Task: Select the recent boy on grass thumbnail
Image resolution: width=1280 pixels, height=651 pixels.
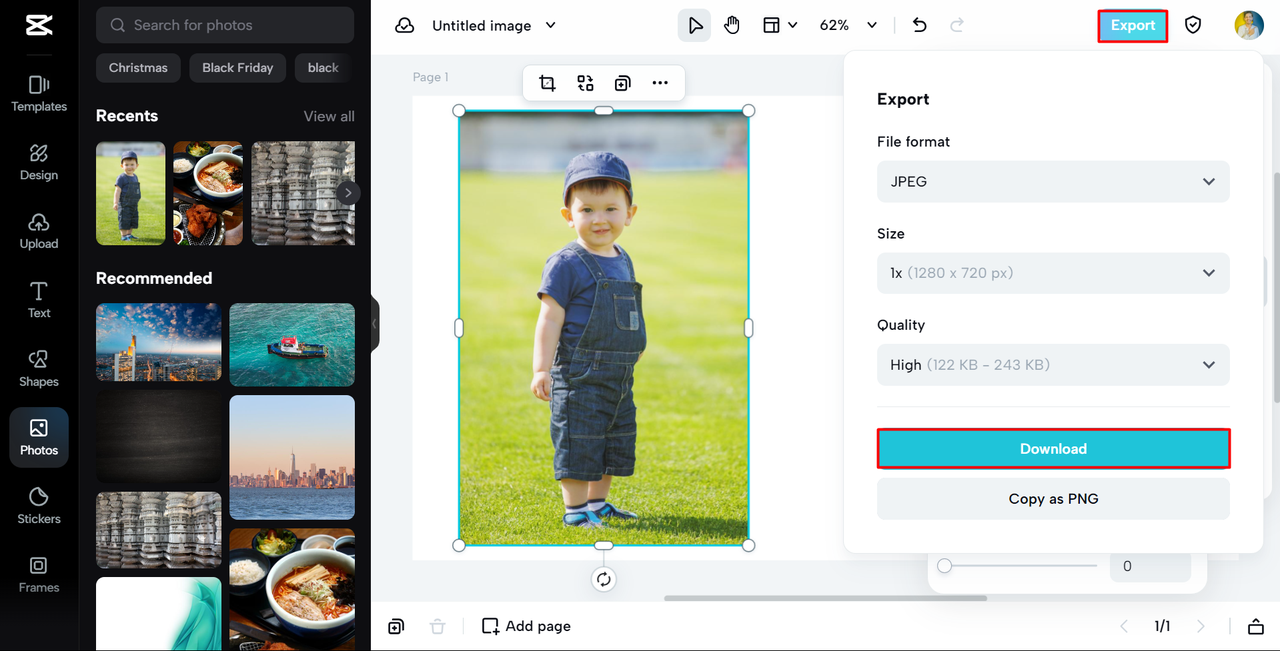Action: 131,193
